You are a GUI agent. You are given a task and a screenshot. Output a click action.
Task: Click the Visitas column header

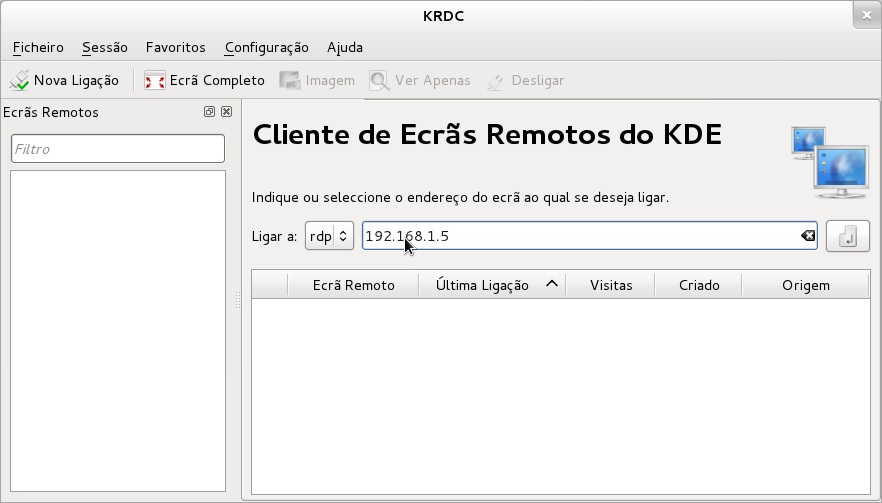[611, 285]
